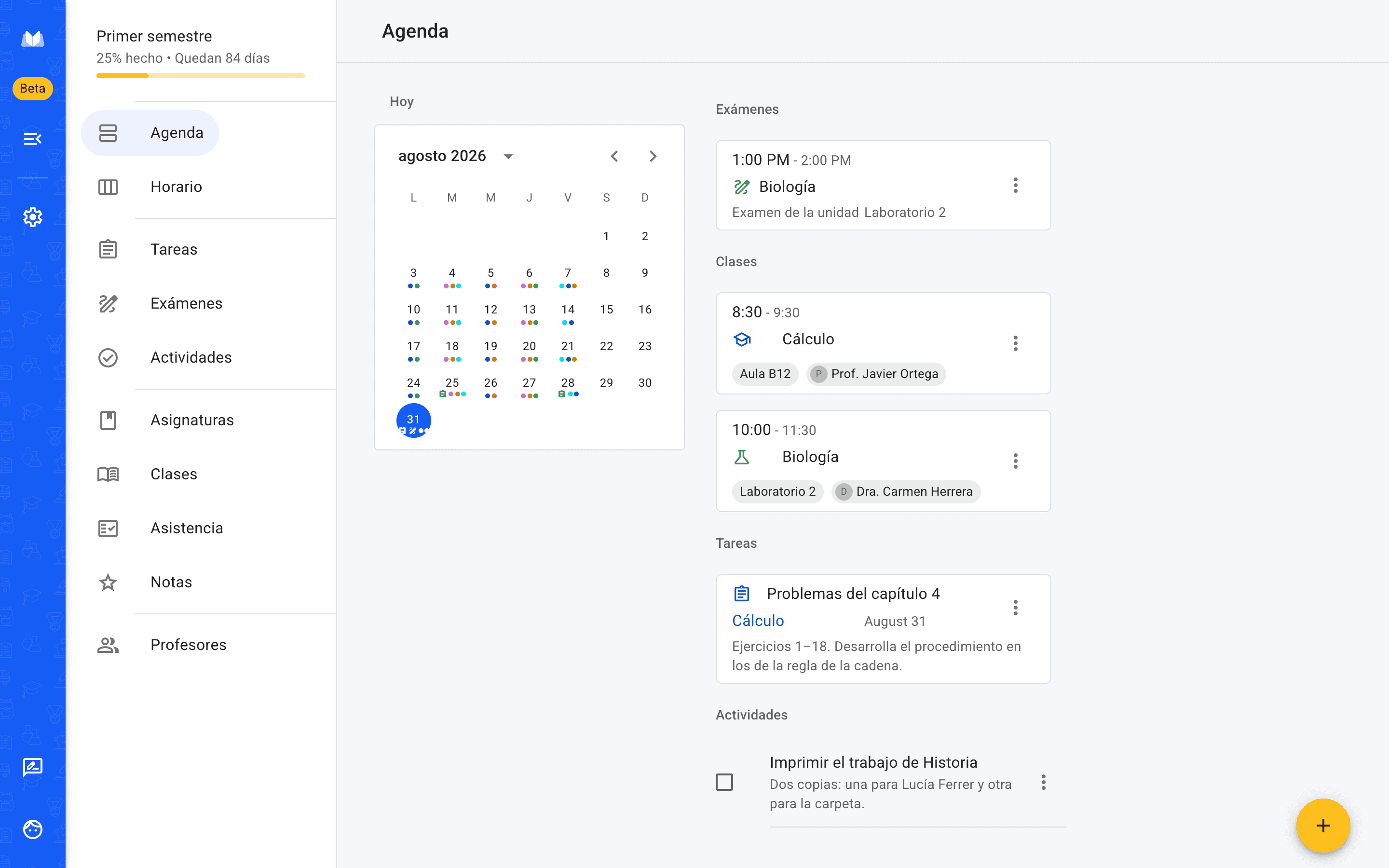This screenshot has width=1389, height=868.
Task: Click the Horario columns icon
Action: tap(108, 187)
